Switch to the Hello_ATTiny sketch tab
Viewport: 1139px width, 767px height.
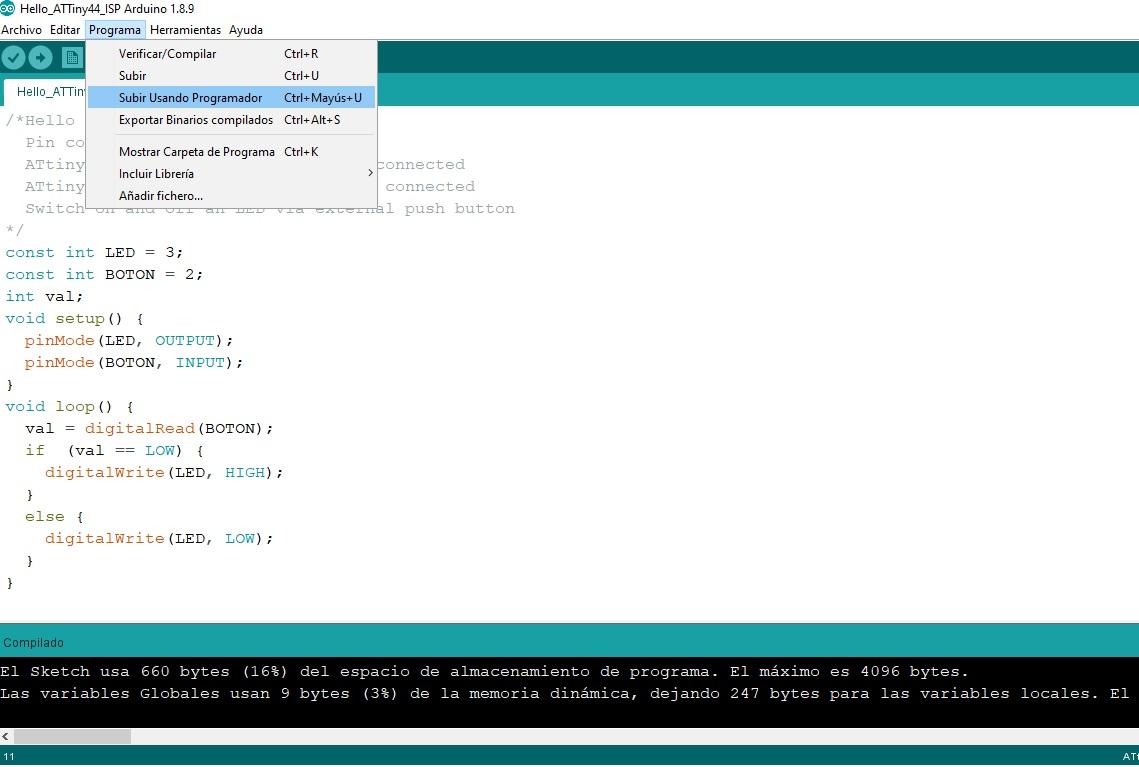[48, 92]
